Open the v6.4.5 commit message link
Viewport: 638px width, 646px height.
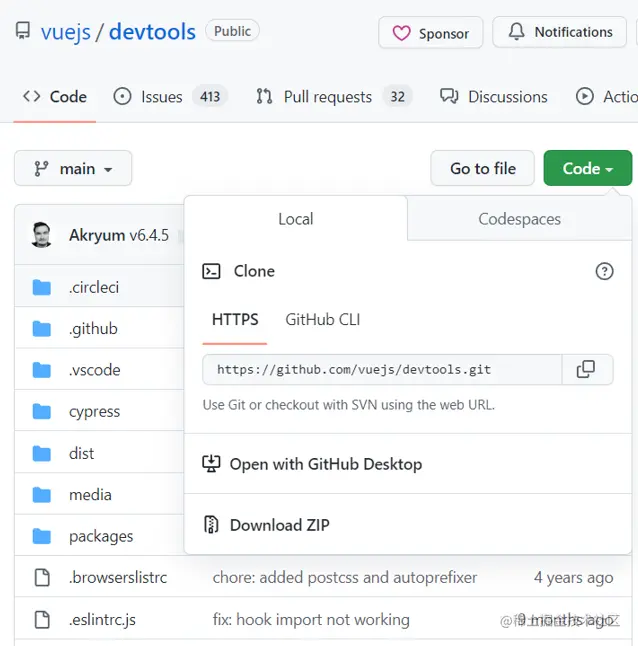pos(149,235)
